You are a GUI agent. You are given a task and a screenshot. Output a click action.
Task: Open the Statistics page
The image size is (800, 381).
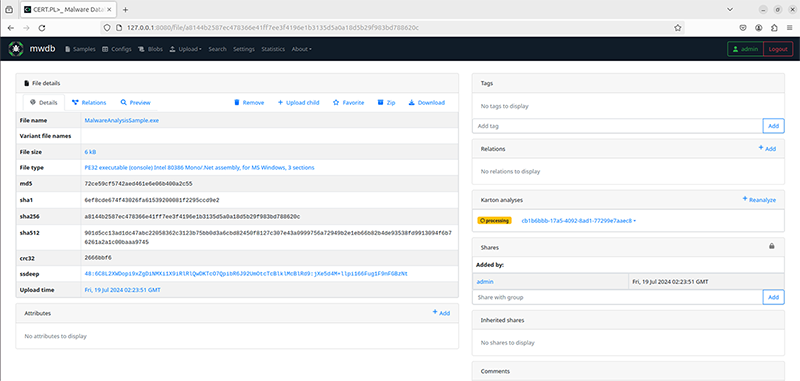click(x=273, y=49)
